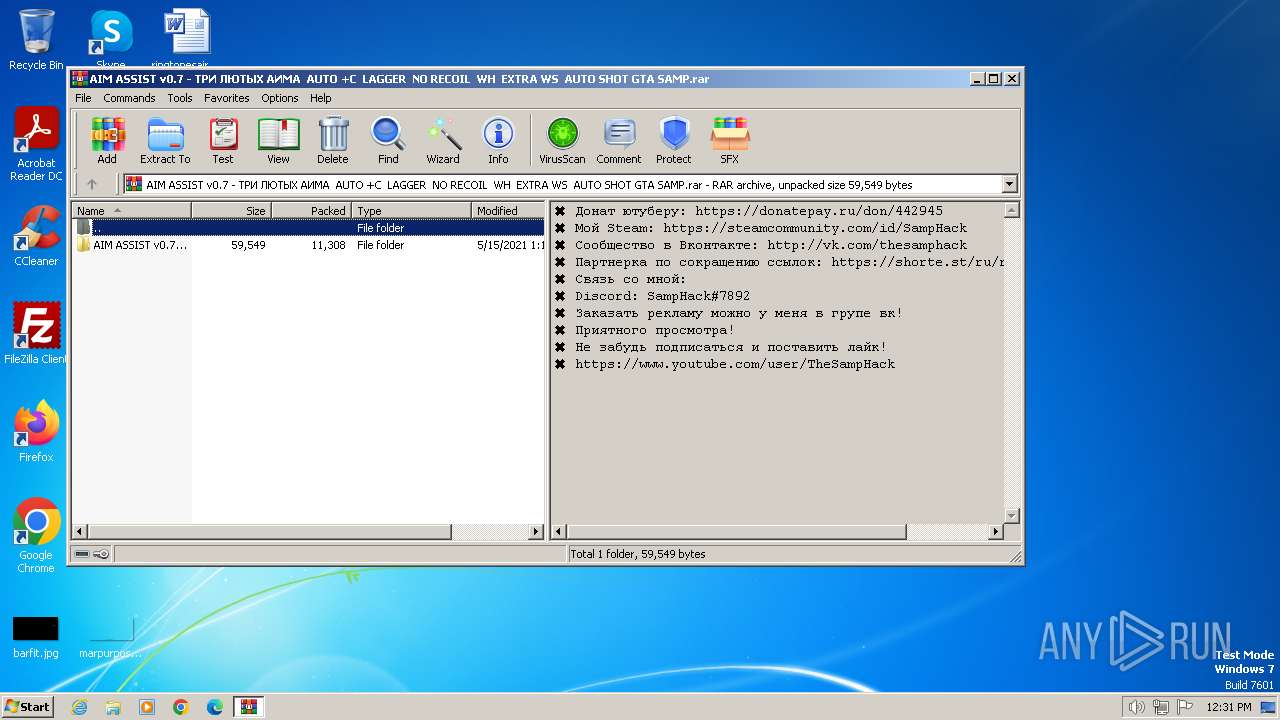The image size is (1280, 720).
Task: Open Chrome from the taskbar
Action: pyautogui.click(x=181, y=707)
